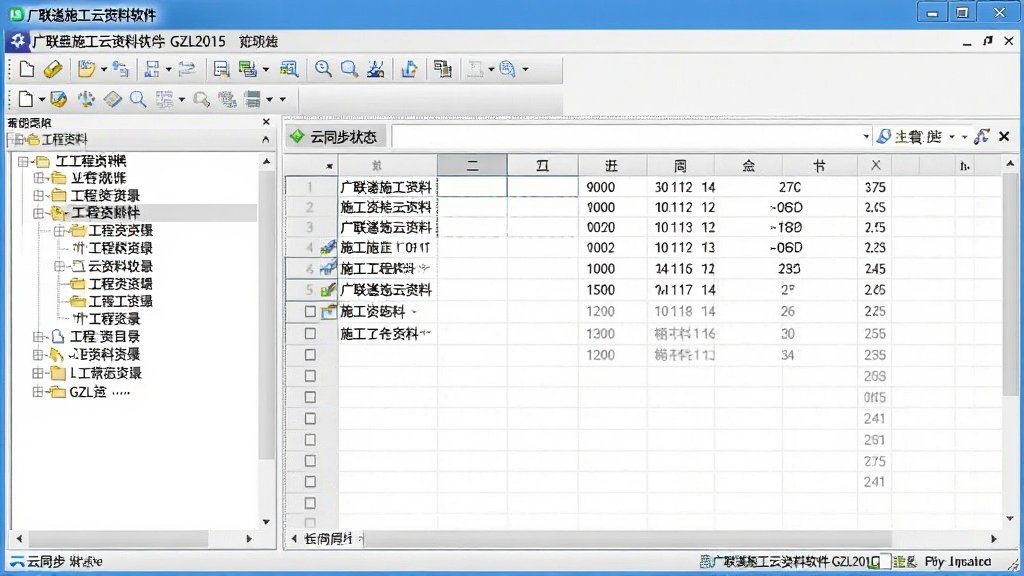The height and width of the screenshot is (576, 1024).
Task: Click the gear app icon in the inner title bar
Action: click(18, 41)
